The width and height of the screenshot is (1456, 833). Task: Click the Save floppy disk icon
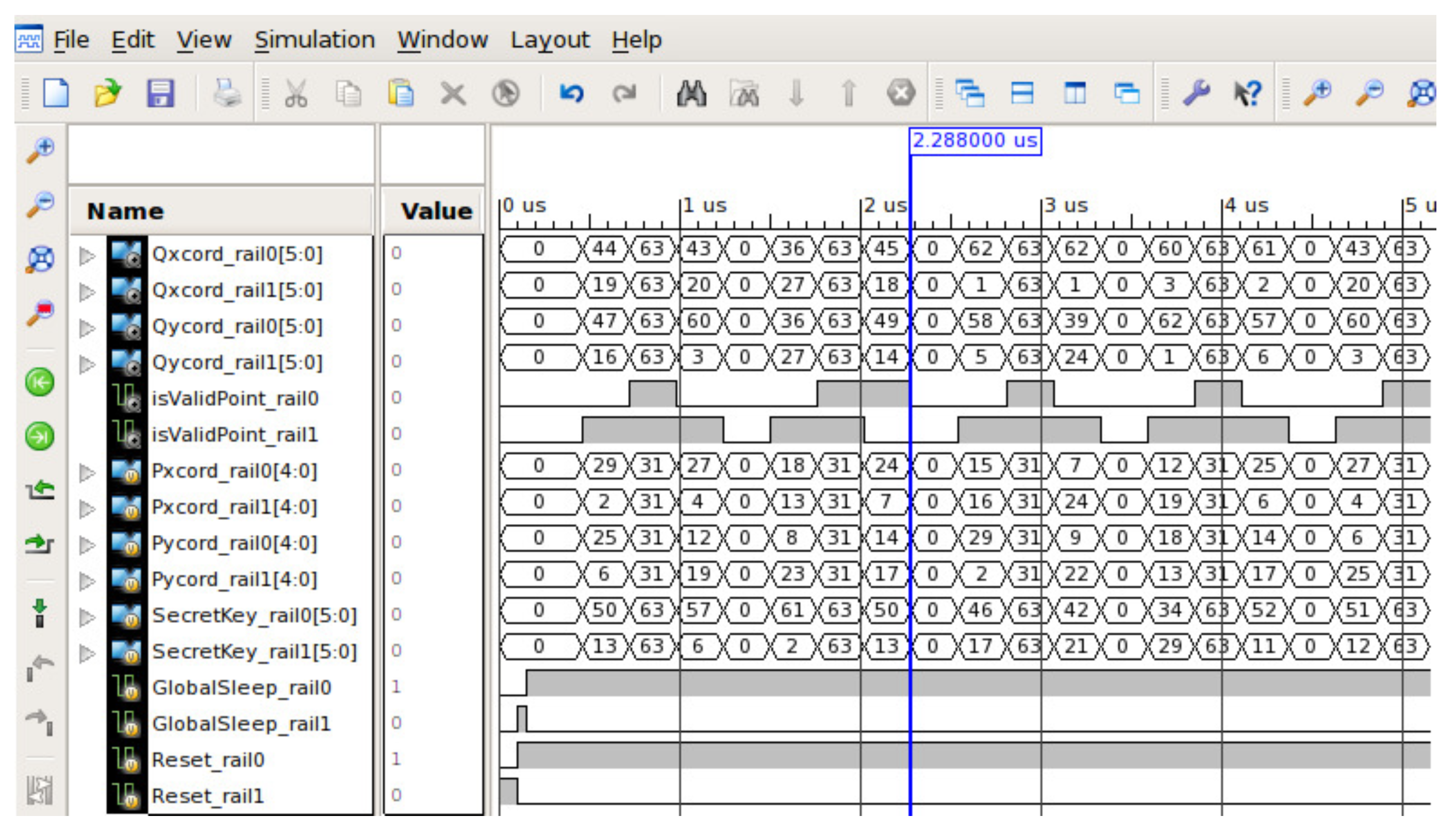(x=159, y=93)
